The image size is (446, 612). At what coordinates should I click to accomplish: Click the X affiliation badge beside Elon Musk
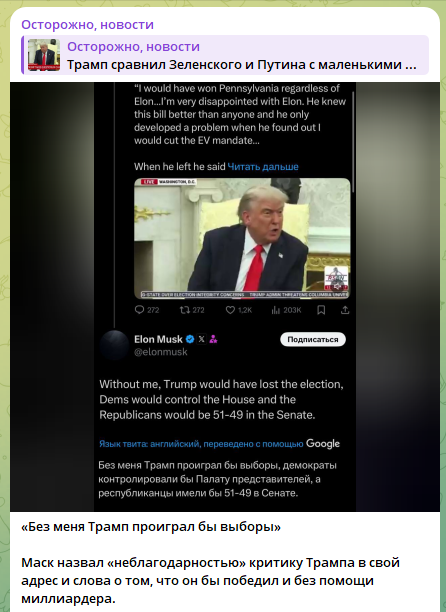click(x=201, y=339)
